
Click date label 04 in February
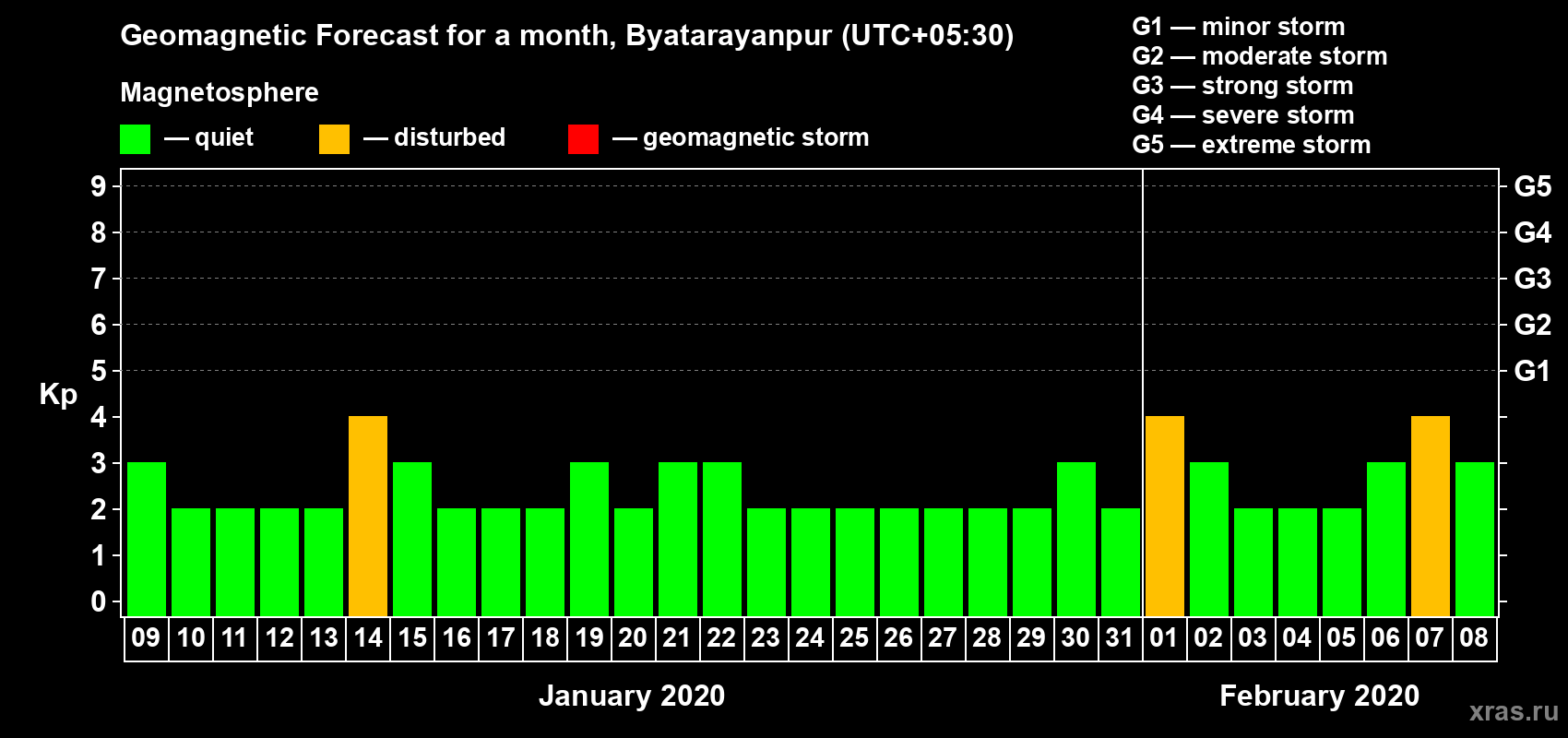point(1297,637)
